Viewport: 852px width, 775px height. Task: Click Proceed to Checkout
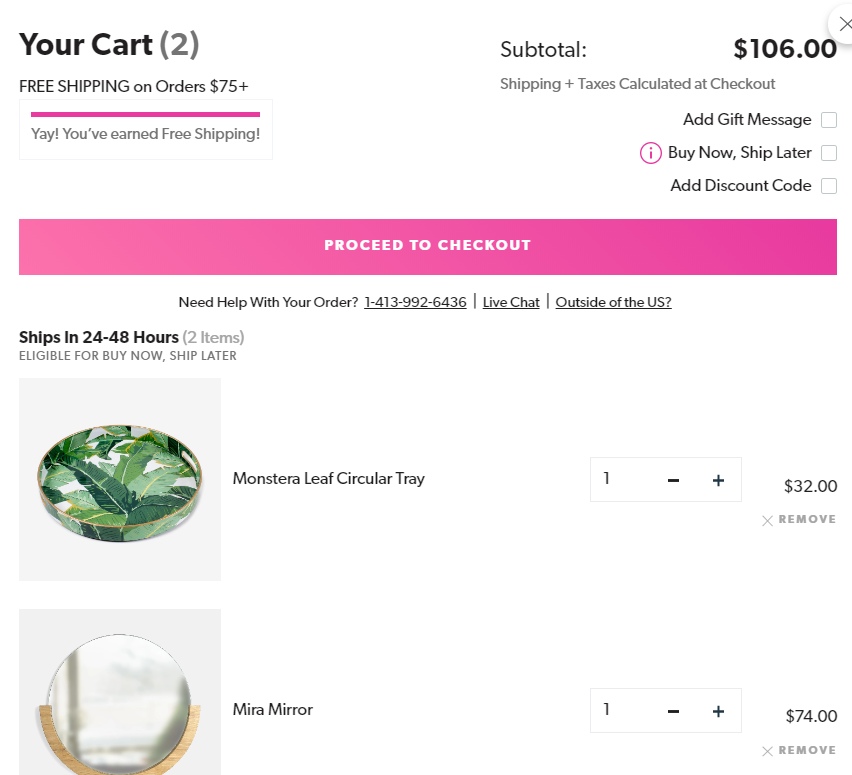coord(427,245)
